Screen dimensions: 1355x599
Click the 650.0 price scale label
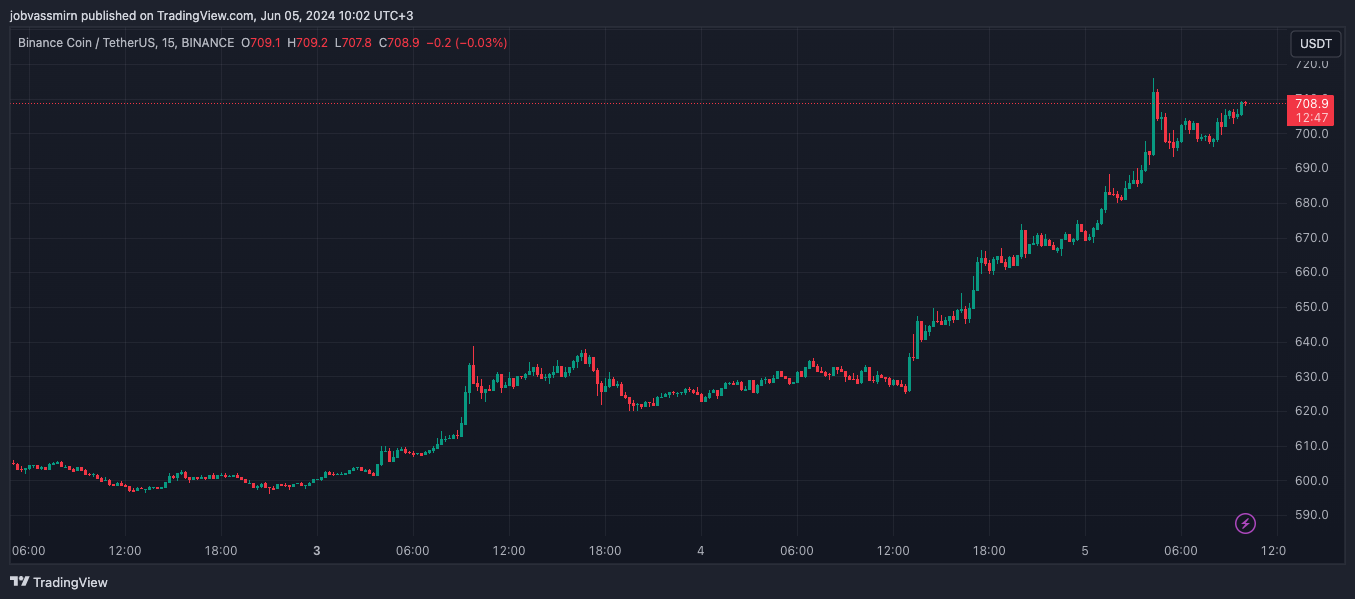[x=1310, y=307]
